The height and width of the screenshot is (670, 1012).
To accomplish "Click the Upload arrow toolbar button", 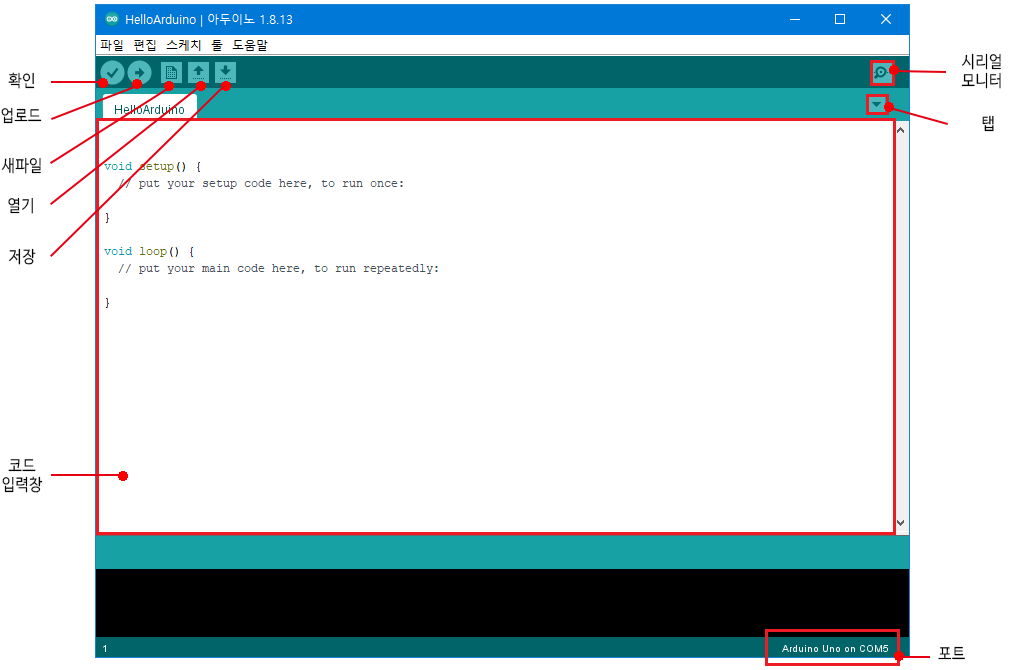I will click(x=139, y=72).
